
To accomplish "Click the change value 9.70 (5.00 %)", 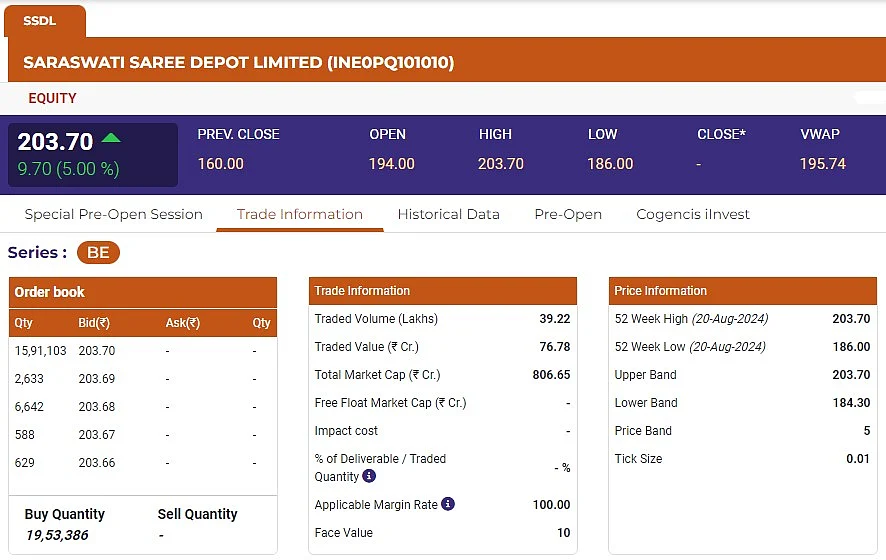I will pyautogui.click(x=68, y=168).
